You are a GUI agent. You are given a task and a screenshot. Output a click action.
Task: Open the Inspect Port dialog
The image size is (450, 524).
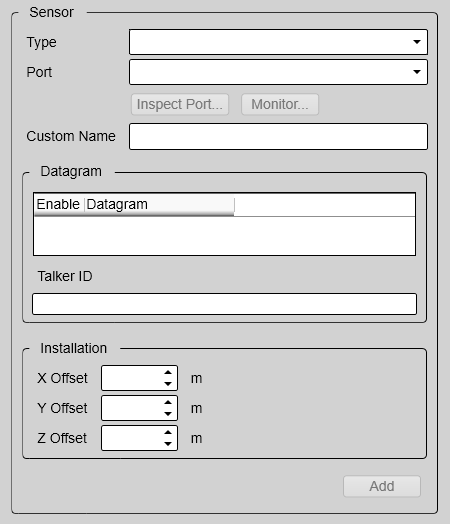(180, 104)
